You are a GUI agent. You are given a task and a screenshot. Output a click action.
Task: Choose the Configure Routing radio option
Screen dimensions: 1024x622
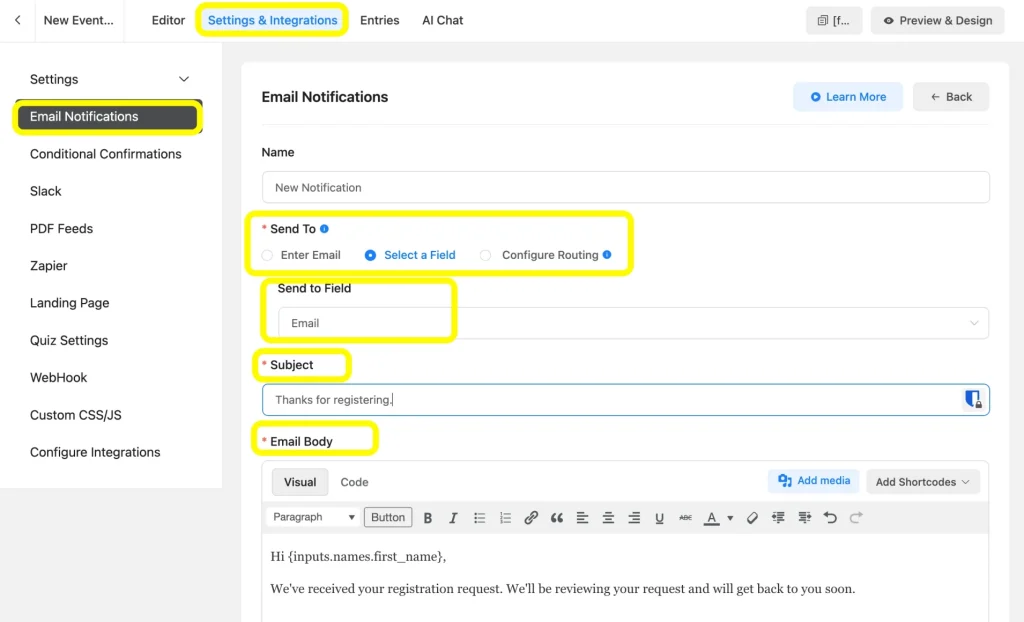tap(485, 255)
